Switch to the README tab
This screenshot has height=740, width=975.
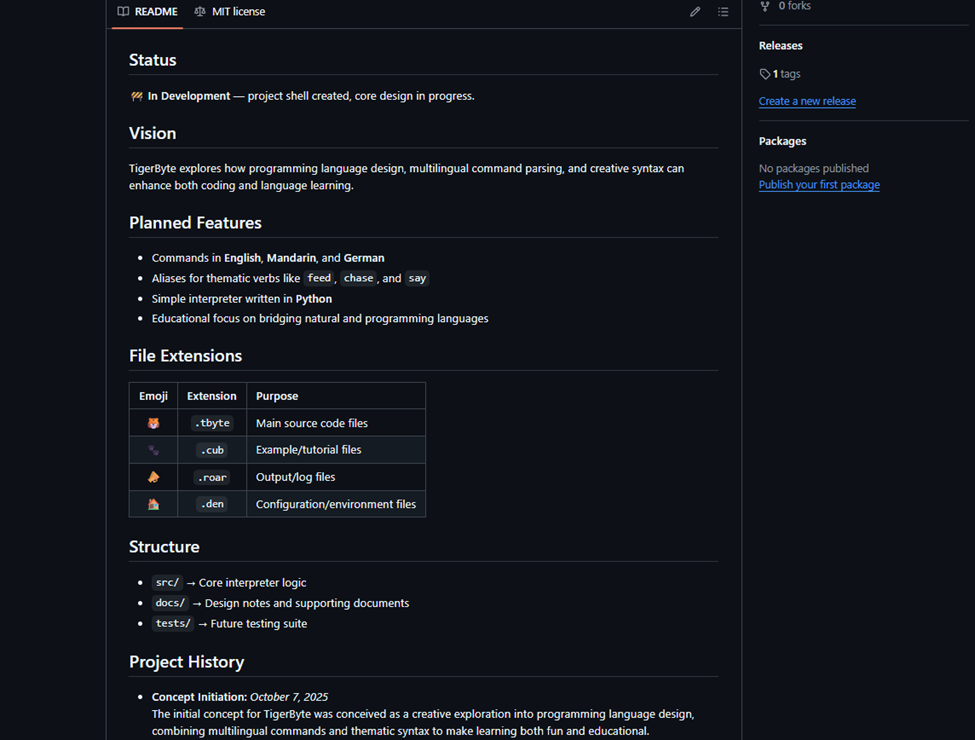click(x=147, y=12)
